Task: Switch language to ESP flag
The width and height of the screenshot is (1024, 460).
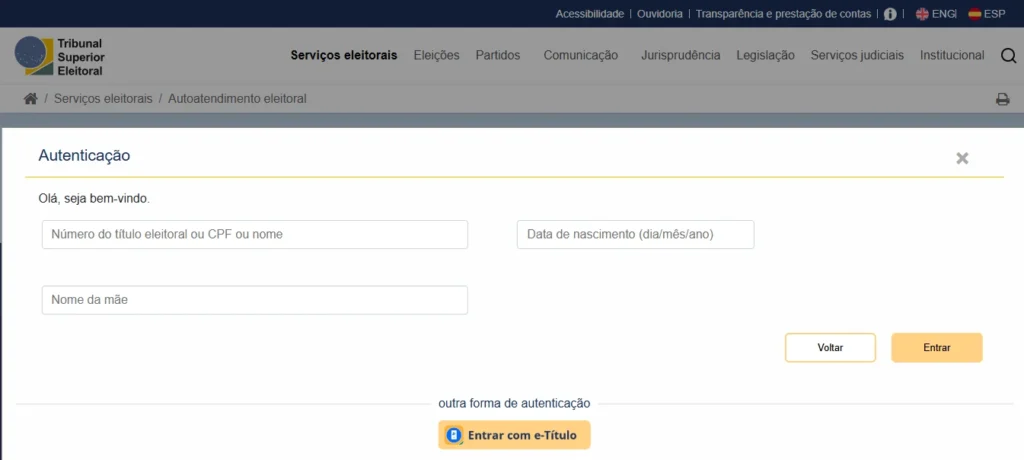Action: (987, 14)
